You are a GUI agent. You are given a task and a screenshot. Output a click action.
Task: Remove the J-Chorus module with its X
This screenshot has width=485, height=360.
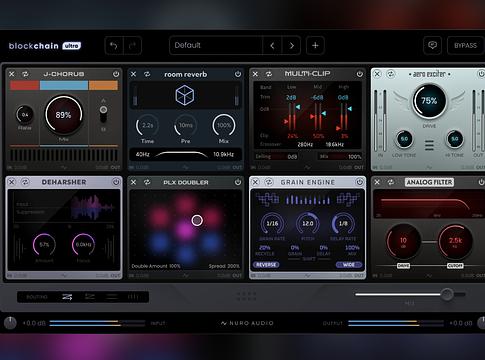[x=12, y=74]
